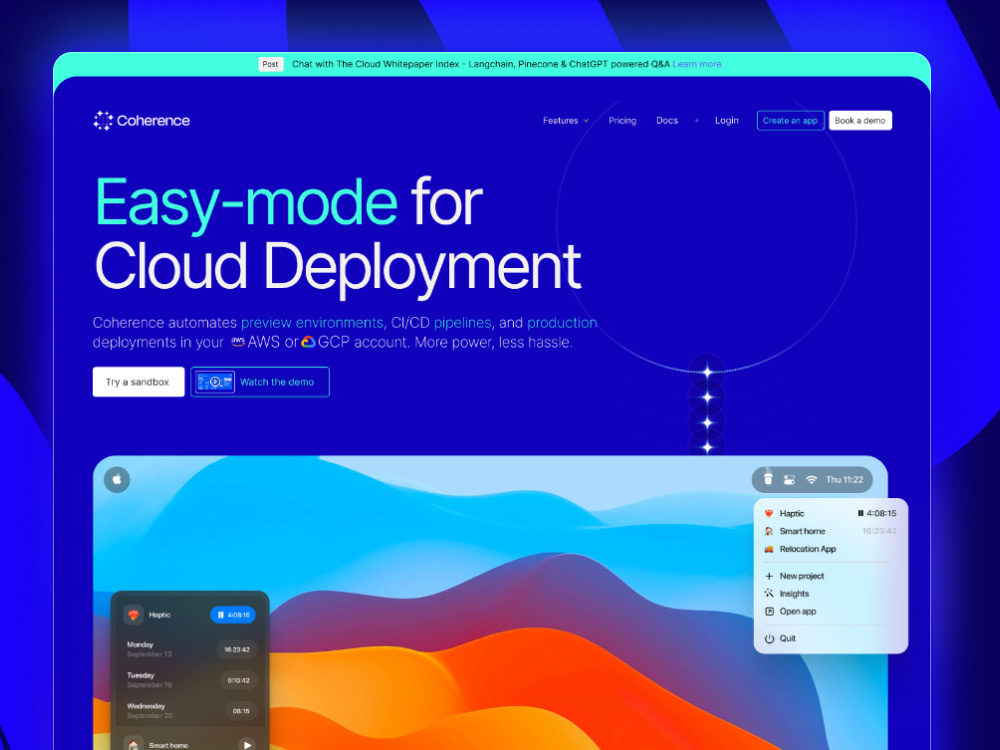Click the Login link

(726, 121)
